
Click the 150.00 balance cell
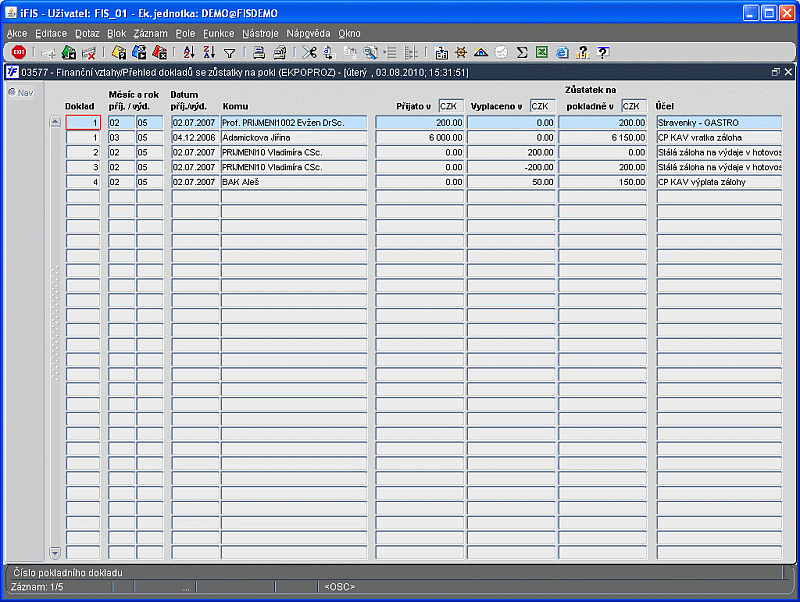click(603, 182)
